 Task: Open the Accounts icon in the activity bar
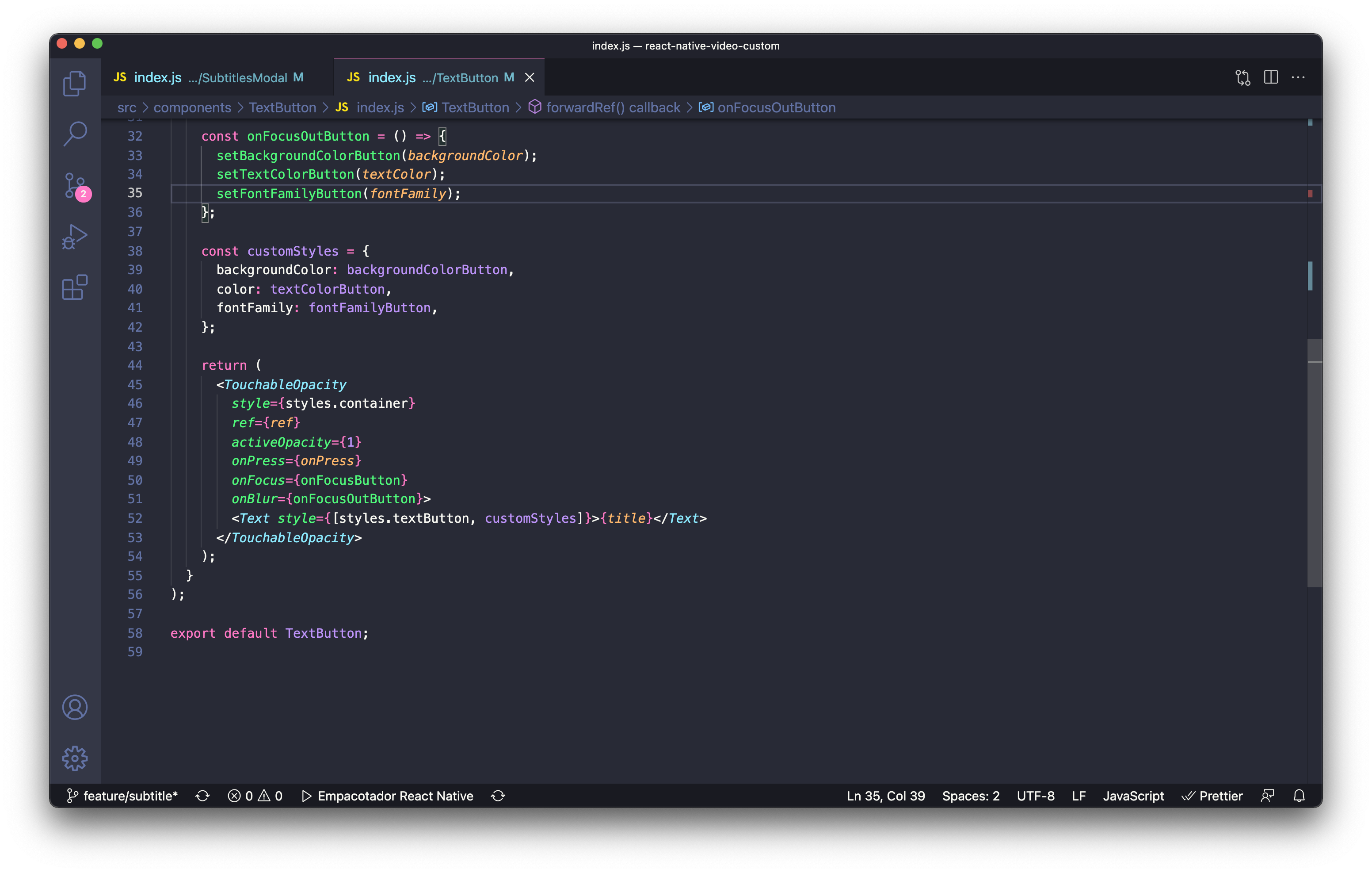pos(75,707)
